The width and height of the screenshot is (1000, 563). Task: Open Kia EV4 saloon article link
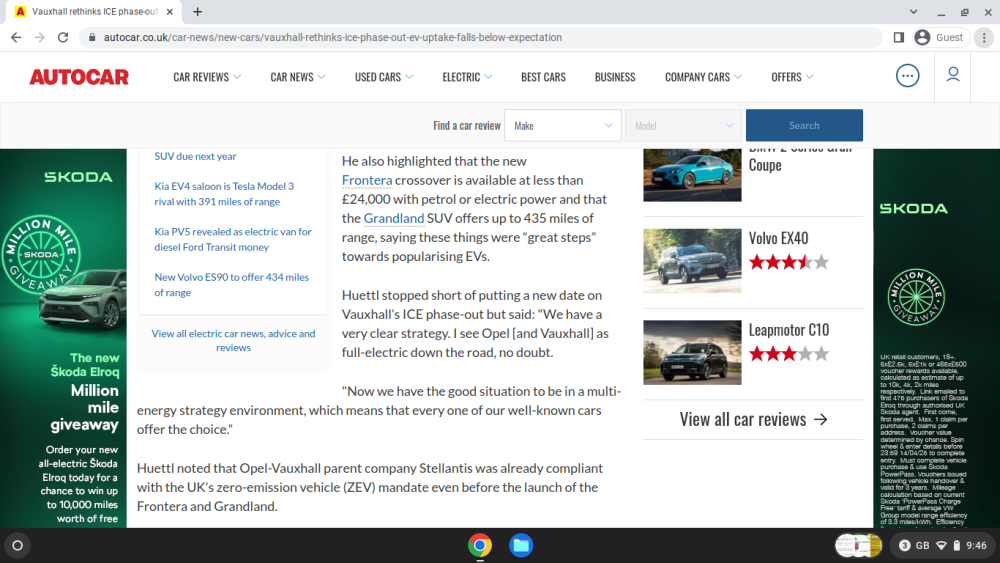point(224,194)
